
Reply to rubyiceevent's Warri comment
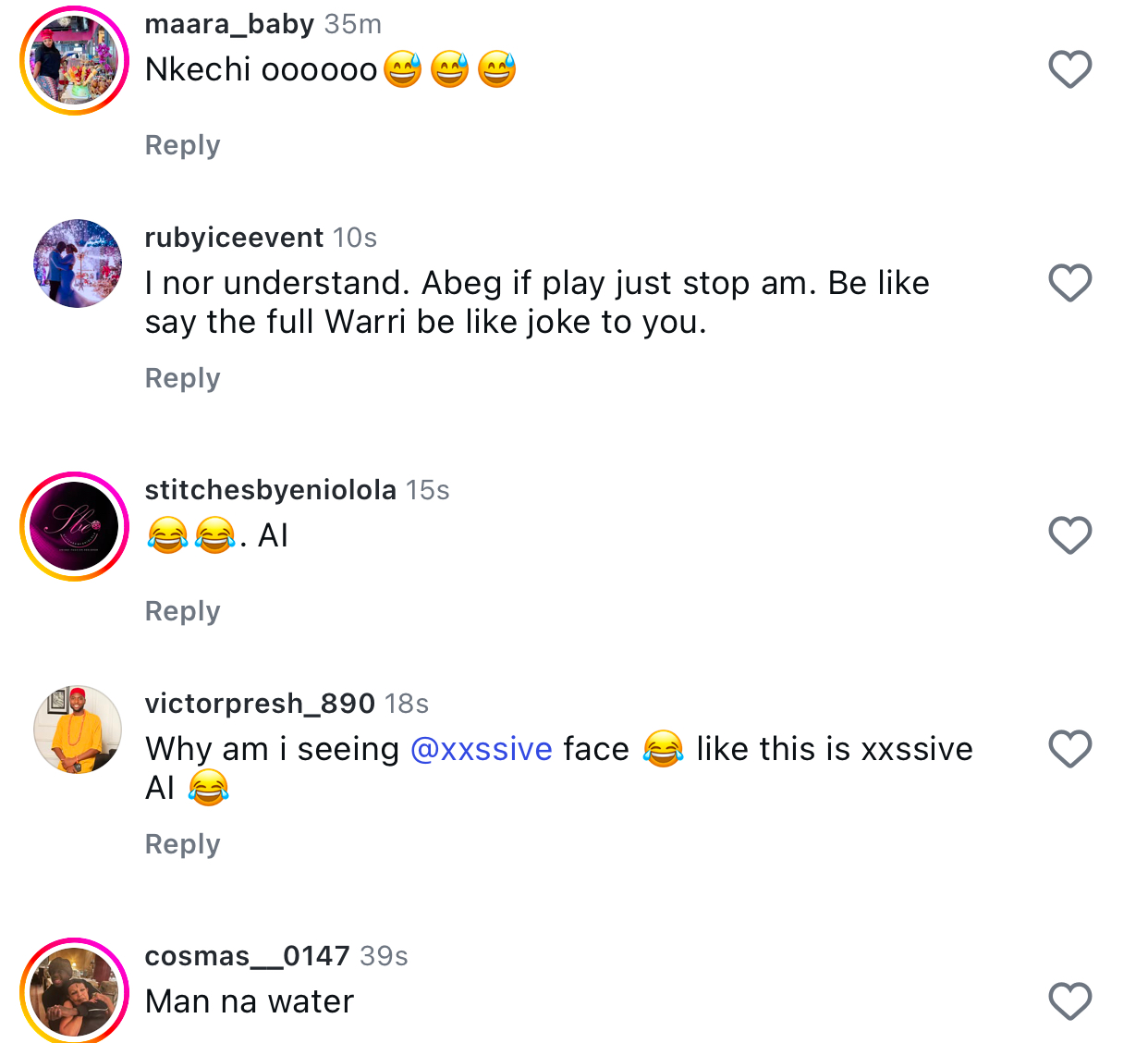point(183,378)
